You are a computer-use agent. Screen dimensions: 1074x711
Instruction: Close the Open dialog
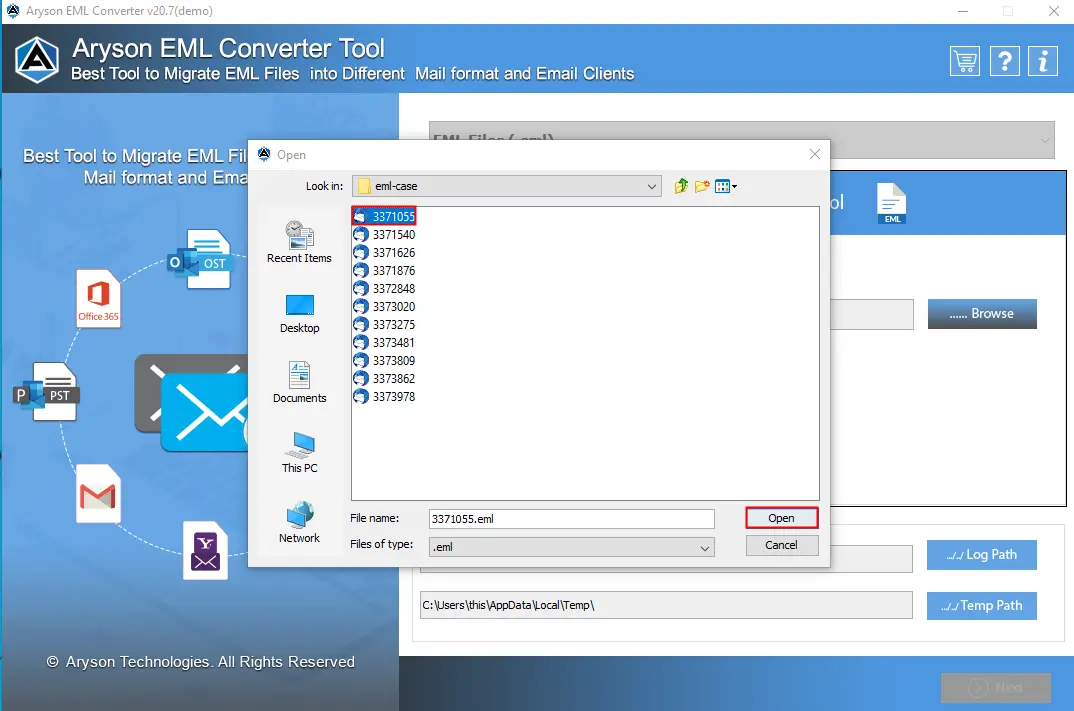[814, 154]
